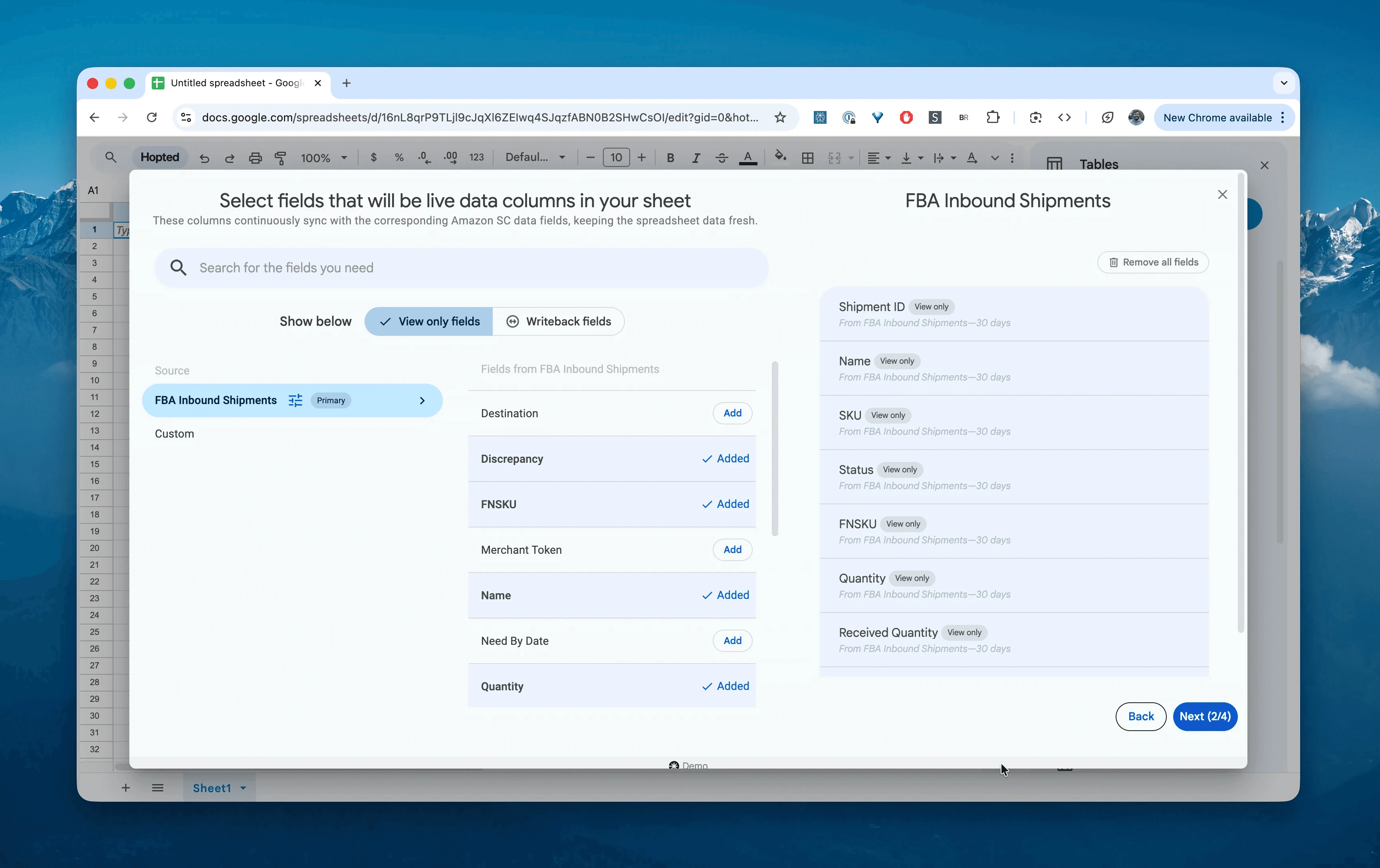Viewport: 1380px width, 868px height.
Task: Select the paint format roller icon
Action: click(x=280, y=158)
